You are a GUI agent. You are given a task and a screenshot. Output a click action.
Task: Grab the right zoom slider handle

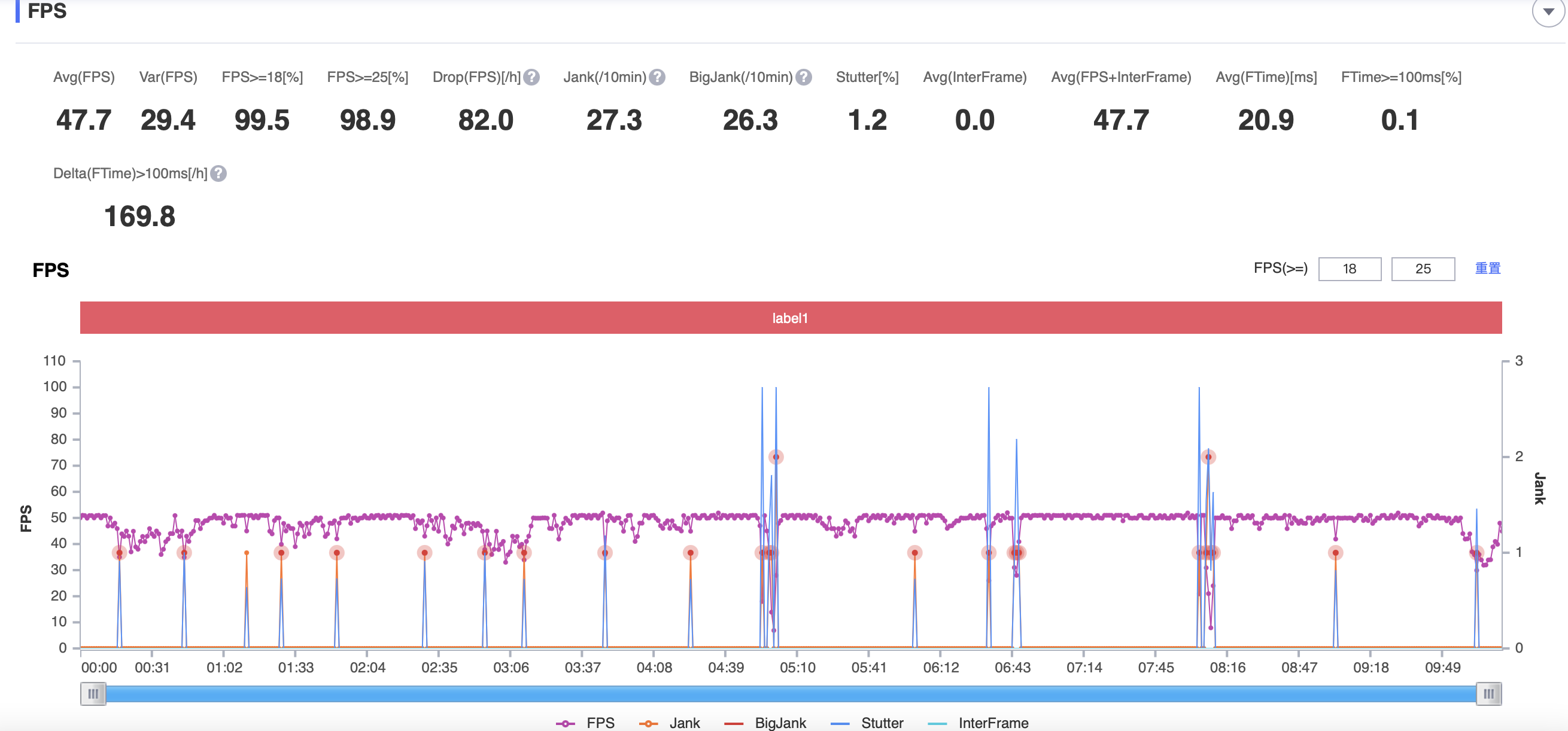pos(1488,694)
